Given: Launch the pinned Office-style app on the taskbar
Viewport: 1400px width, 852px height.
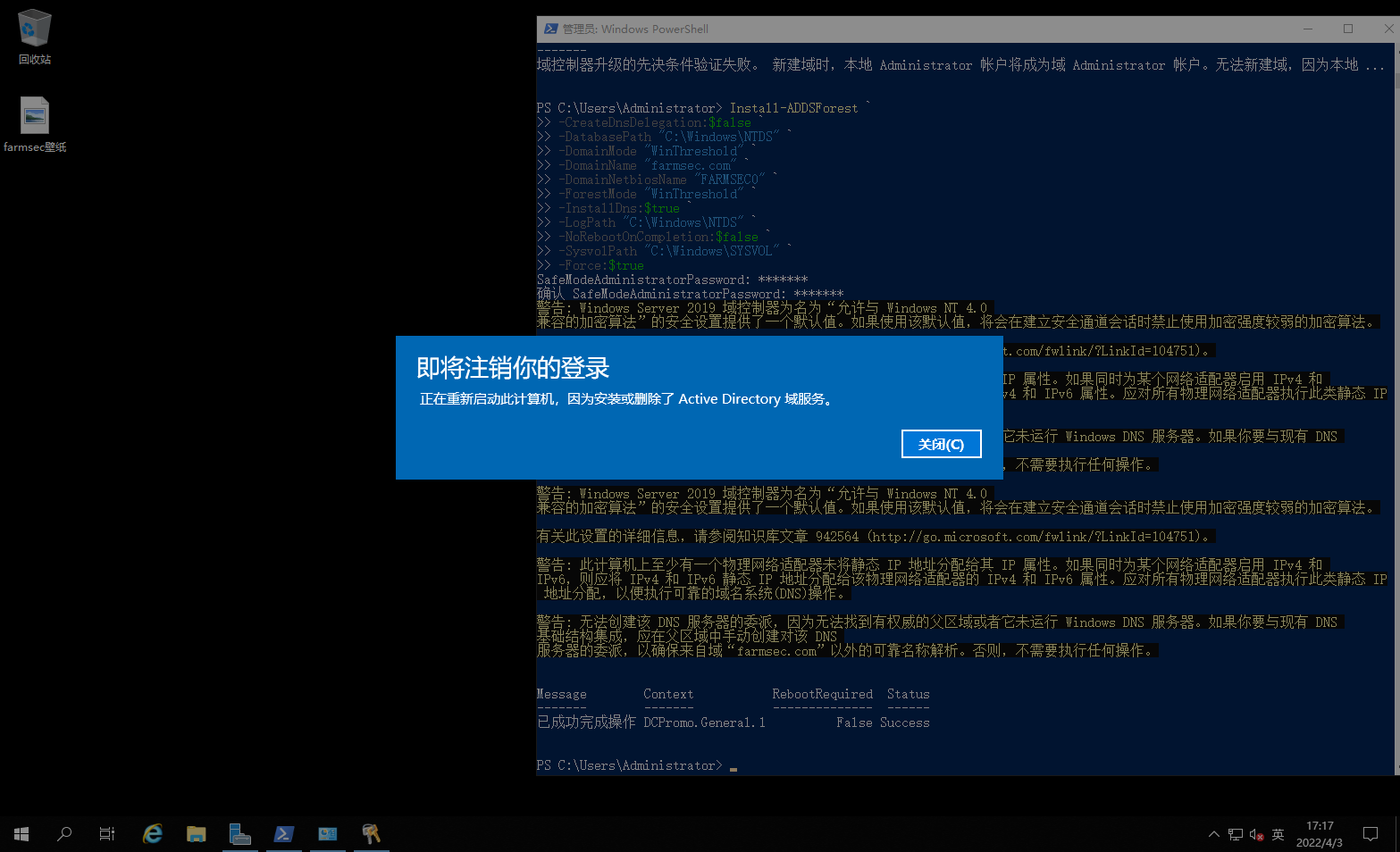Looking at the screenshot, I should (x=327, y=834).
